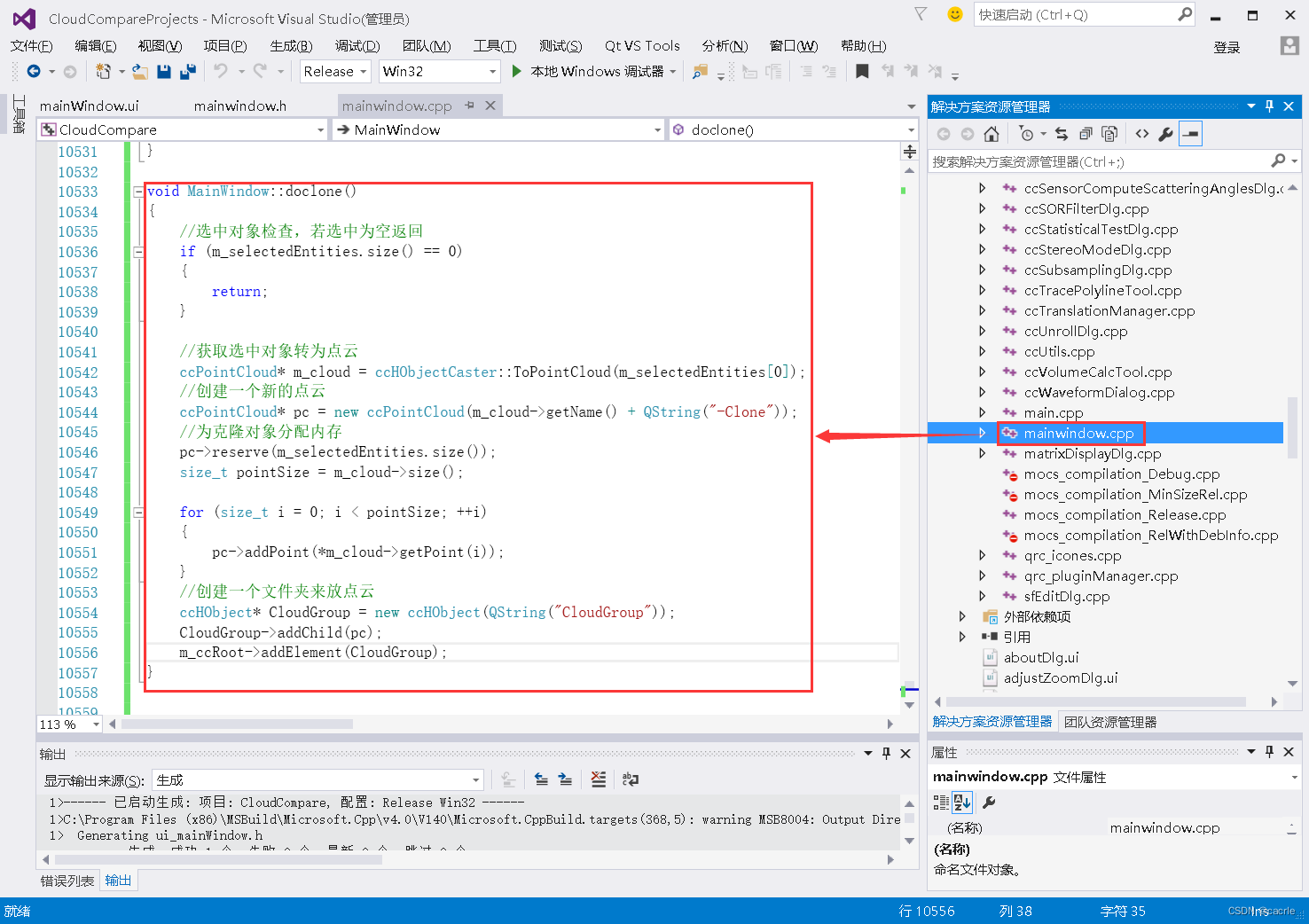Click the Show All Files icon
The height and width of the screenshot is (924, 1309).
tap(1109, 134)
